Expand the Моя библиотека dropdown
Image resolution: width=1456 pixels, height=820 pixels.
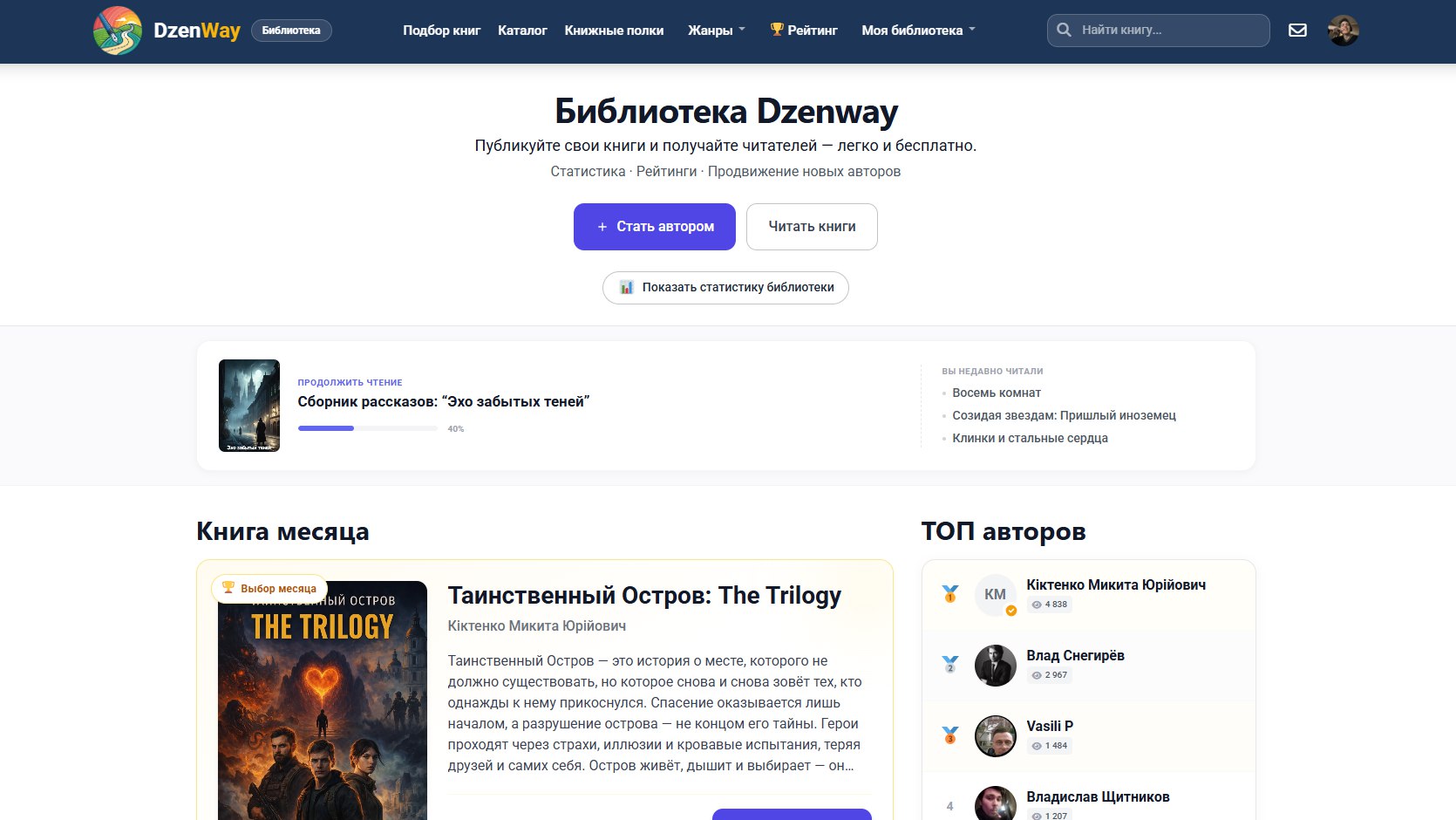[x=918, y=31]
